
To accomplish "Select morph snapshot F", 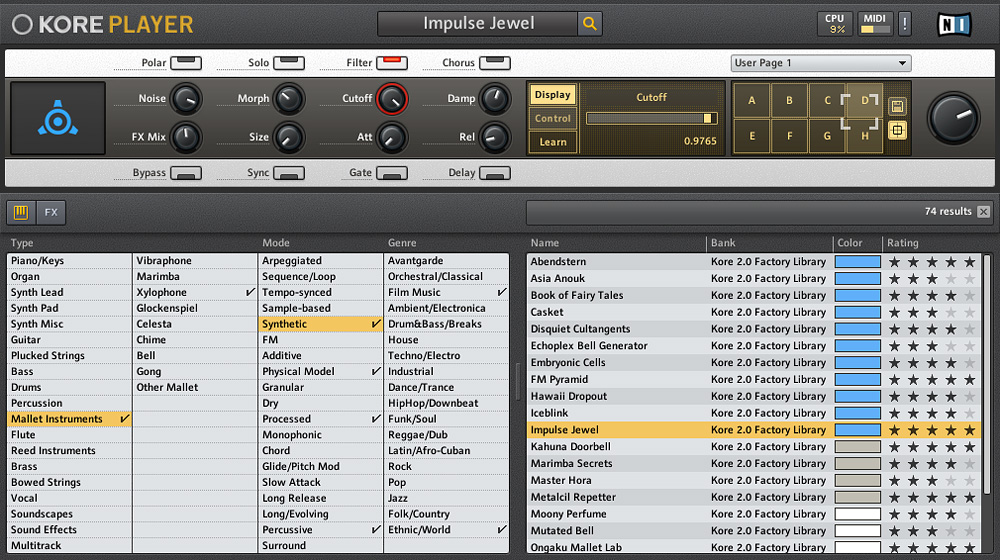I will coord(790,136).
